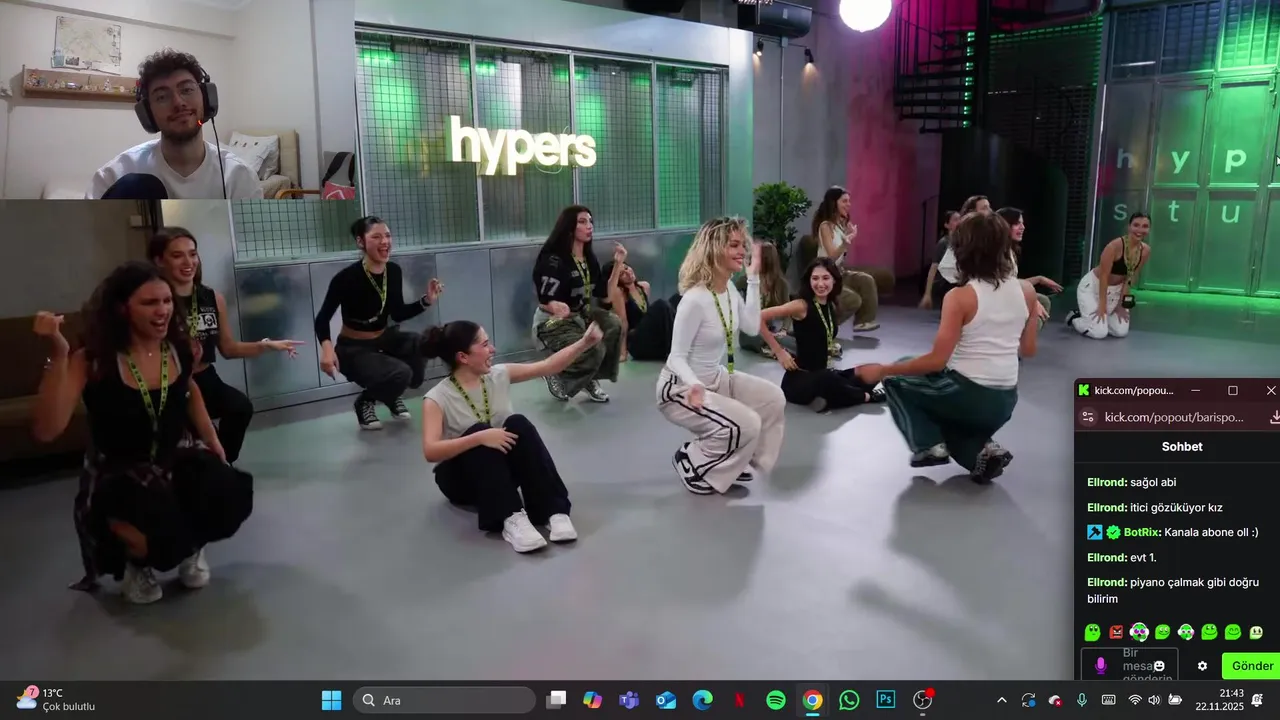Click BotRix's blue moderator hammer badge
The height and width of the screenshot is (720, 1280).
click(1095, 533)
